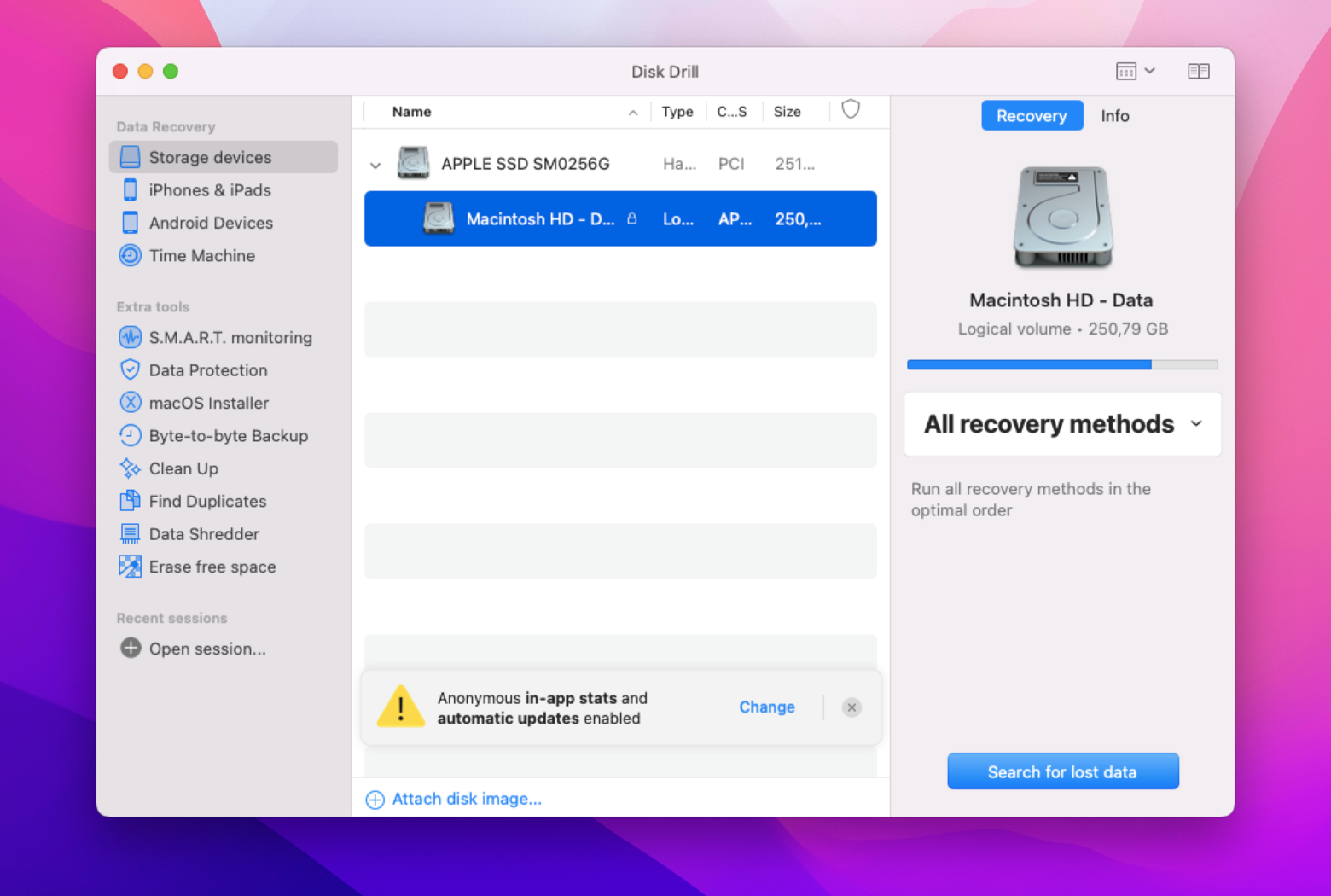Switch to the Recovery tab
Image resolution: width=1331 pixels, height=896 pixels.
click(x=1032, y=115)
